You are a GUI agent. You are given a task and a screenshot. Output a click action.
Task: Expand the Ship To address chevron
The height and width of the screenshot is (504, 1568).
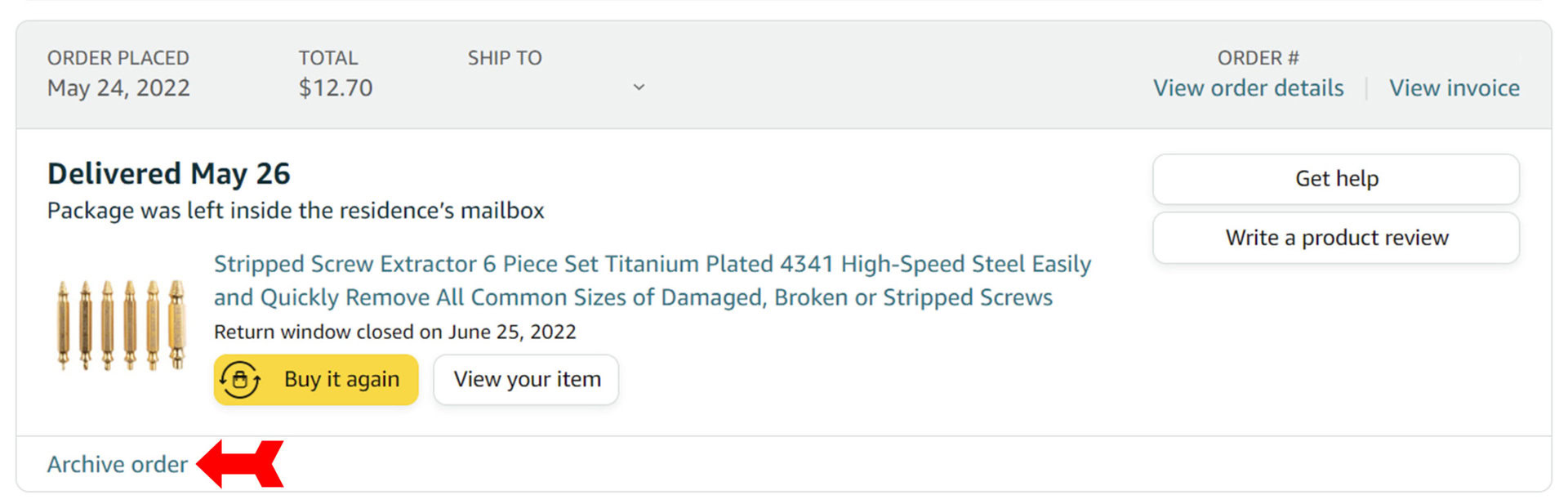(639, 87)
